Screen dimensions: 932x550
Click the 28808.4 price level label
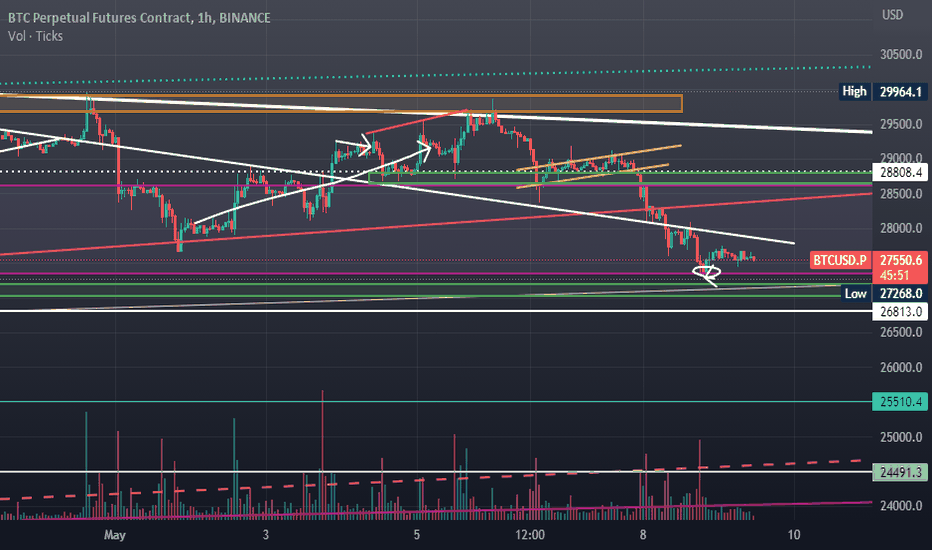pyautogui.click(x=900, y=172)
